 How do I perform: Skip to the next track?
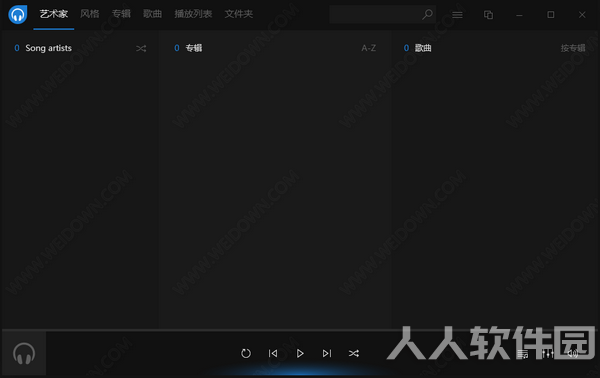[327, 353]
